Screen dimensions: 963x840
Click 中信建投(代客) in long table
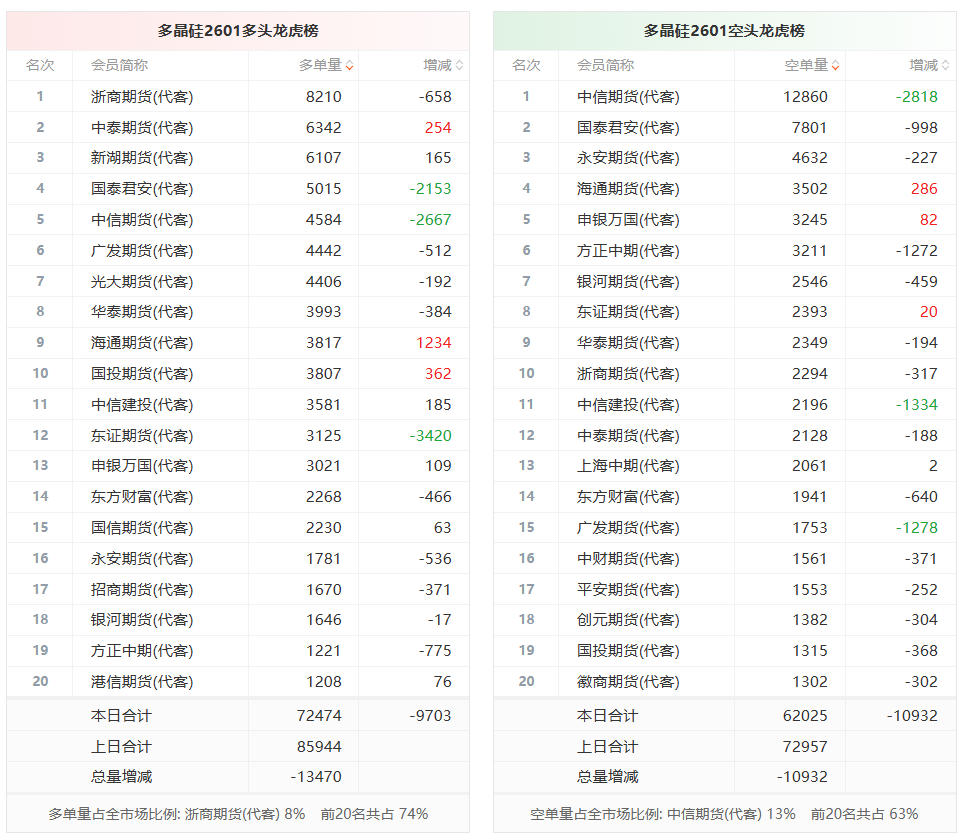(x=142, y=405)
